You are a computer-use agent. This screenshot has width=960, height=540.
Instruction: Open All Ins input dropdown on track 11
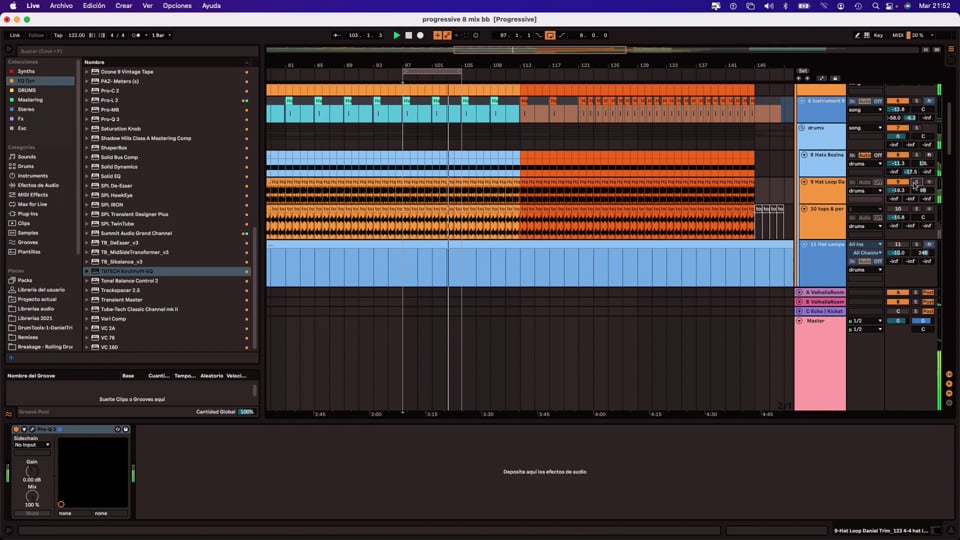tap(865, 244)
